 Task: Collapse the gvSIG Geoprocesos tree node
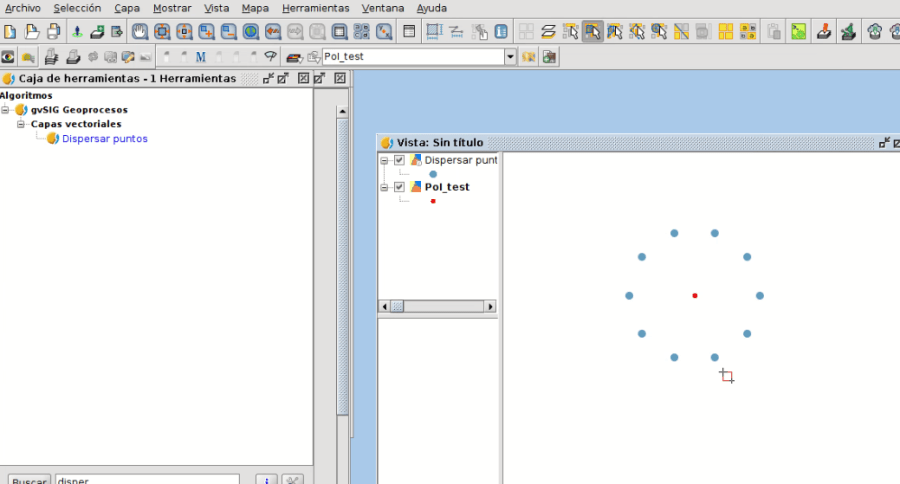(x=5, y=110)
